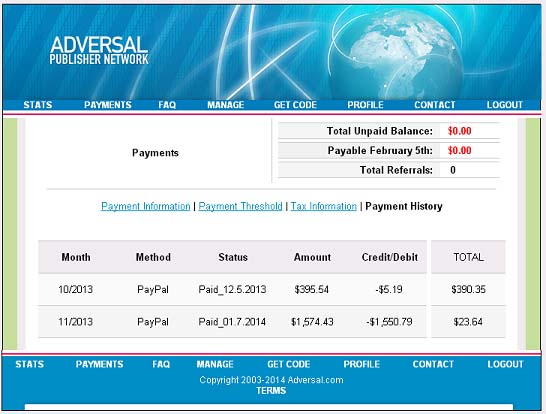Click MANAGE in the footer navigation

click(x=215, y=364)
